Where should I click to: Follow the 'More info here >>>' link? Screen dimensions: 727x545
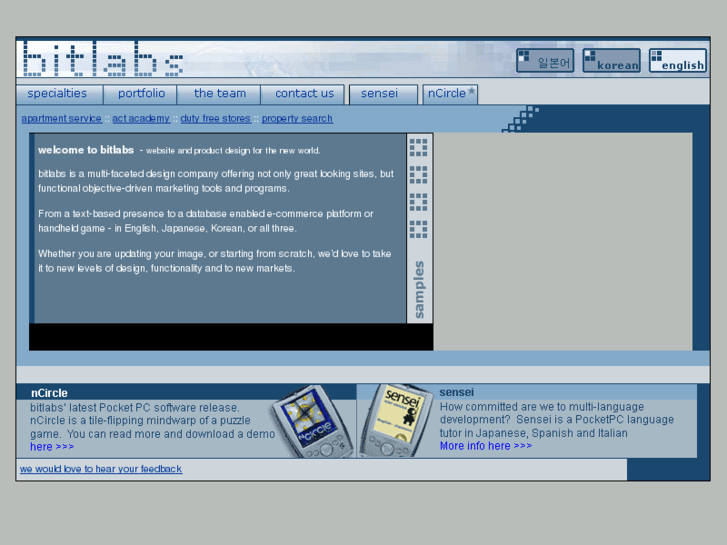tap(486, 446)
